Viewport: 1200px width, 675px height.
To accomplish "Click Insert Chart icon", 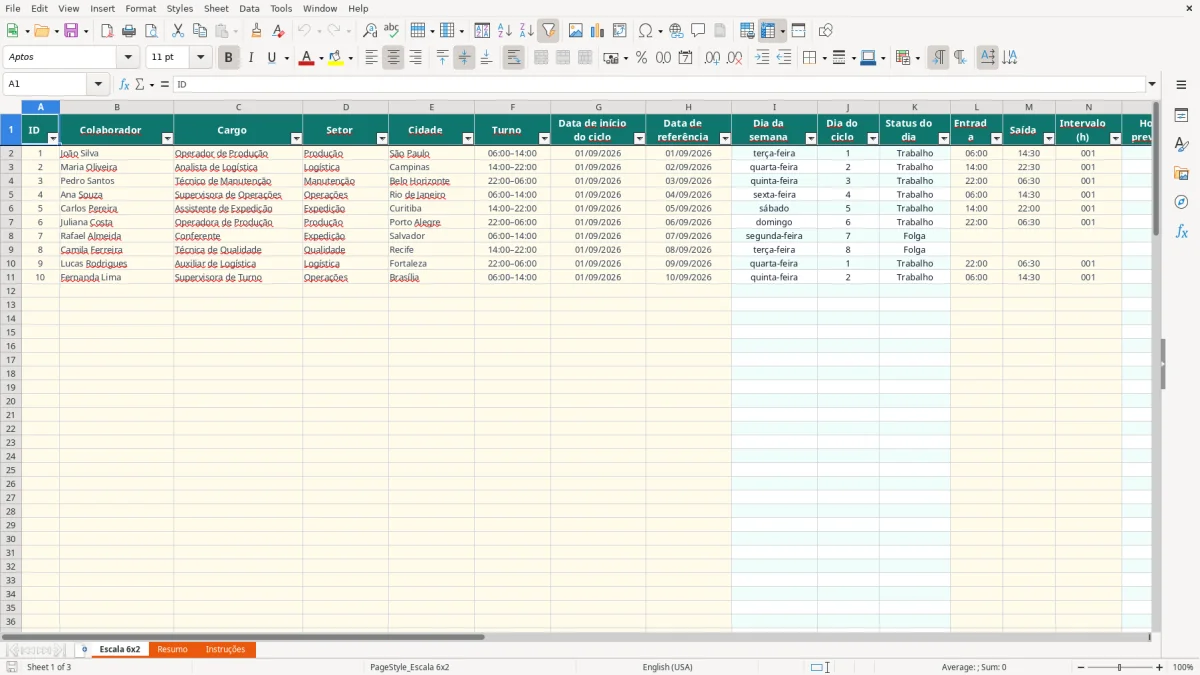I will point(598,31).
